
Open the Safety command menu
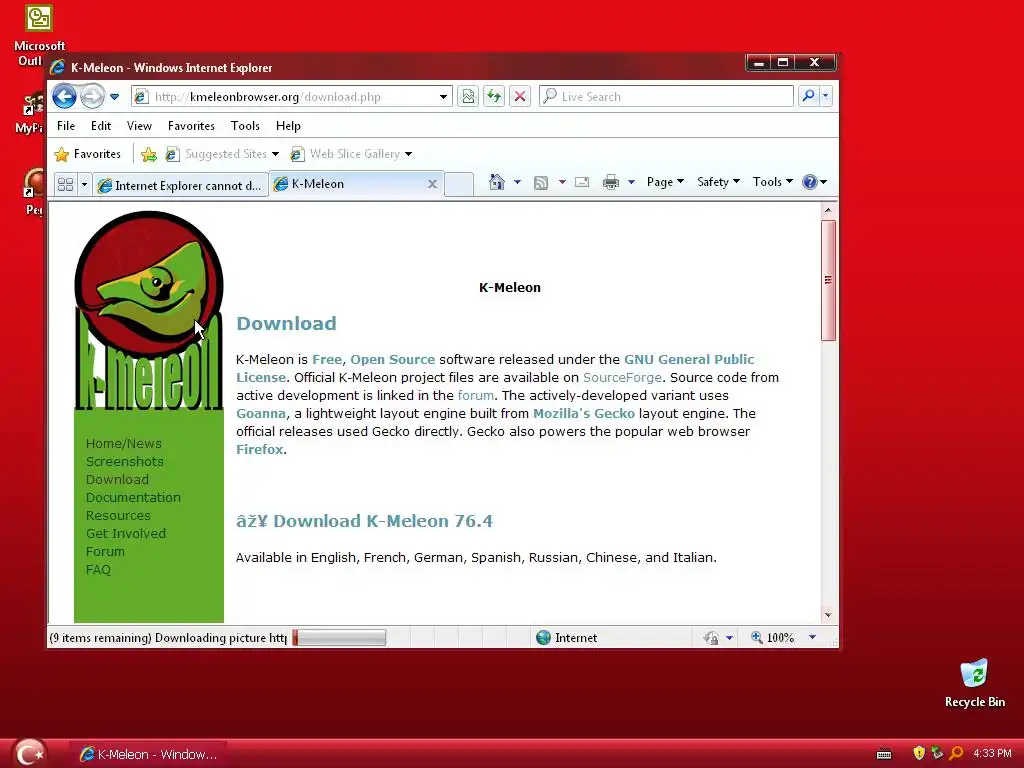(x=718, y=182)
